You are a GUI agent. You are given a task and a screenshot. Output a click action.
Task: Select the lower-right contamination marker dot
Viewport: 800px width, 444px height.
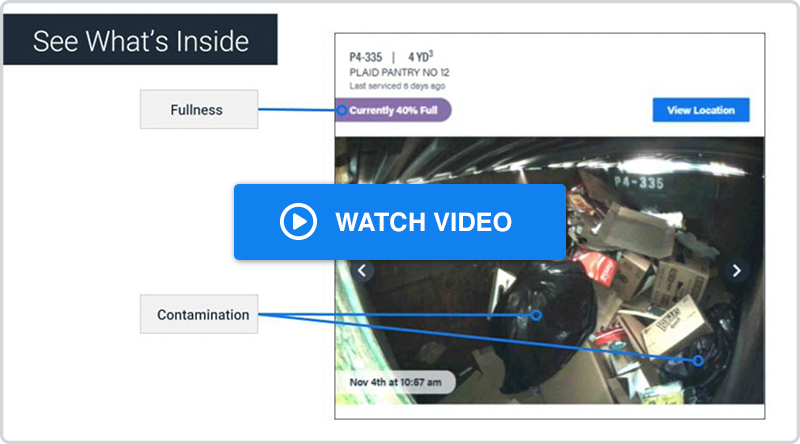click(698, 360)
